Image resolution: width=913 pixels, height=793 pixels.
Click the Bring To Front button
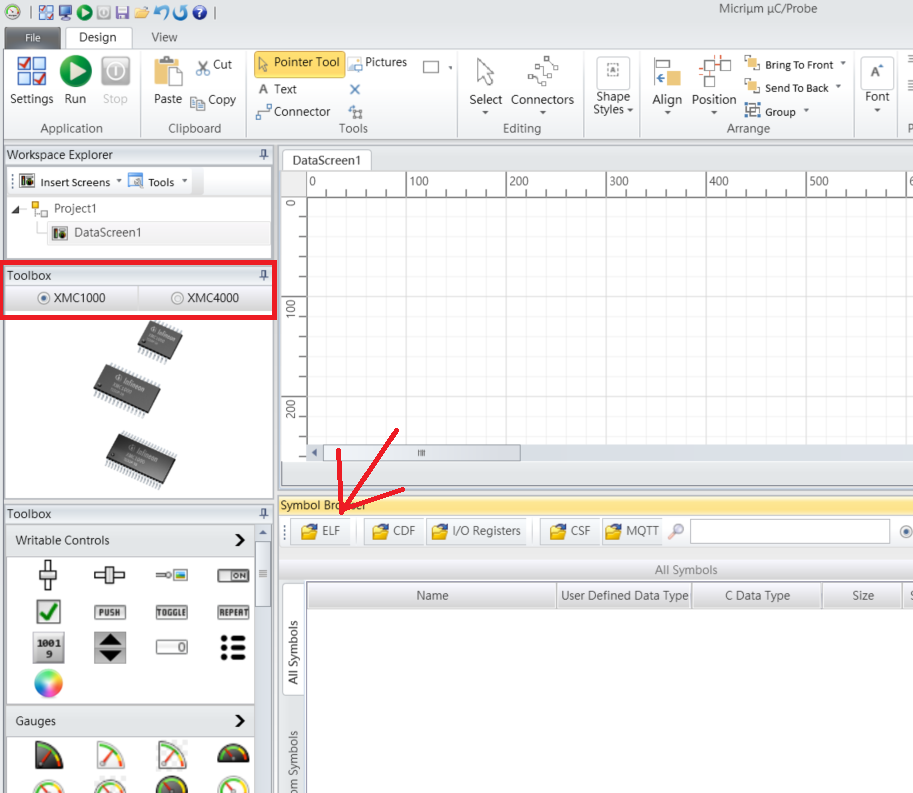tap(797, 65)
